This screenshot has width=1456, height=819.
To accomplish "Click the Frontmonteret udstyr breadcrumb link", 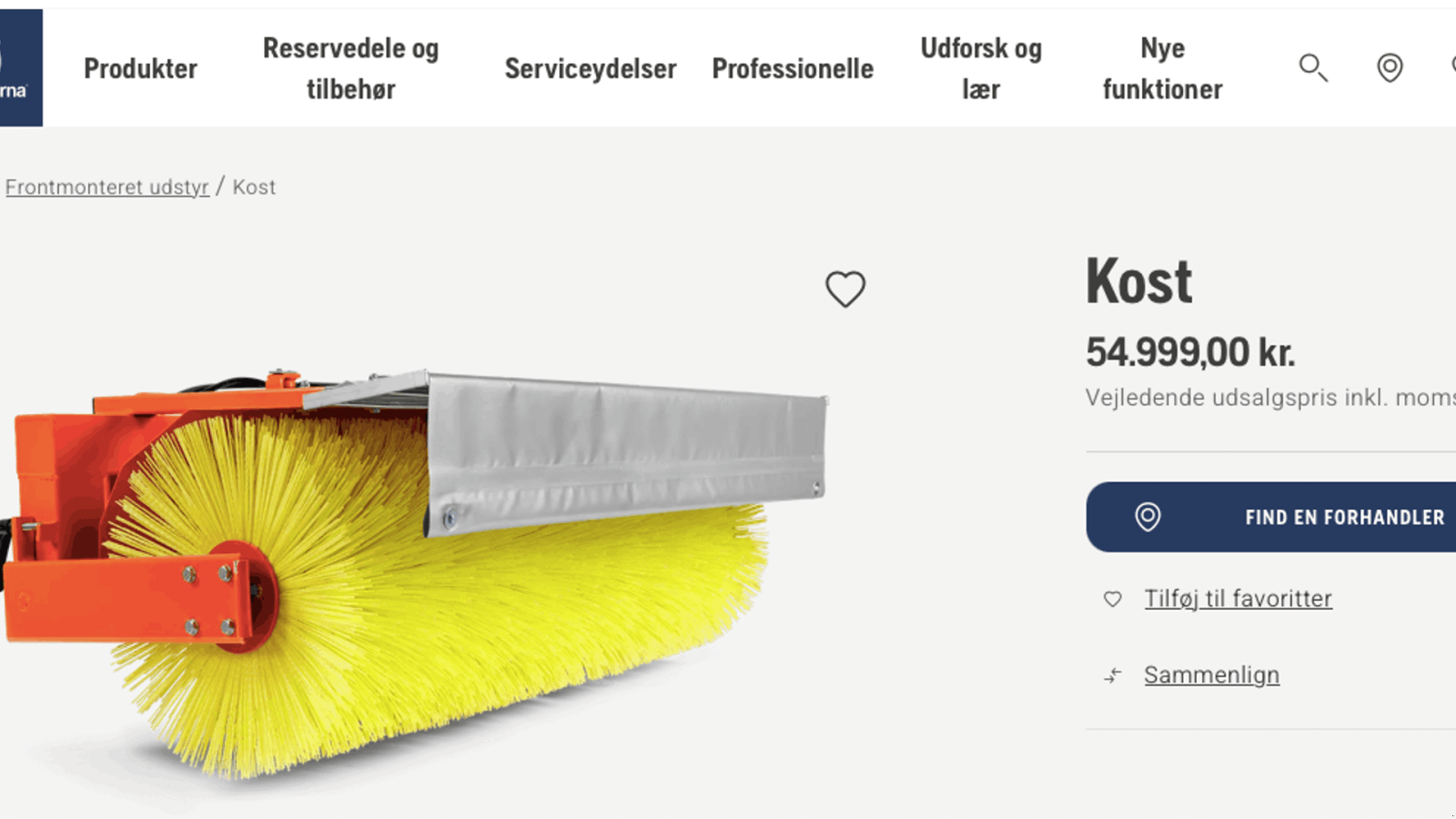I will tap(107, 187).
